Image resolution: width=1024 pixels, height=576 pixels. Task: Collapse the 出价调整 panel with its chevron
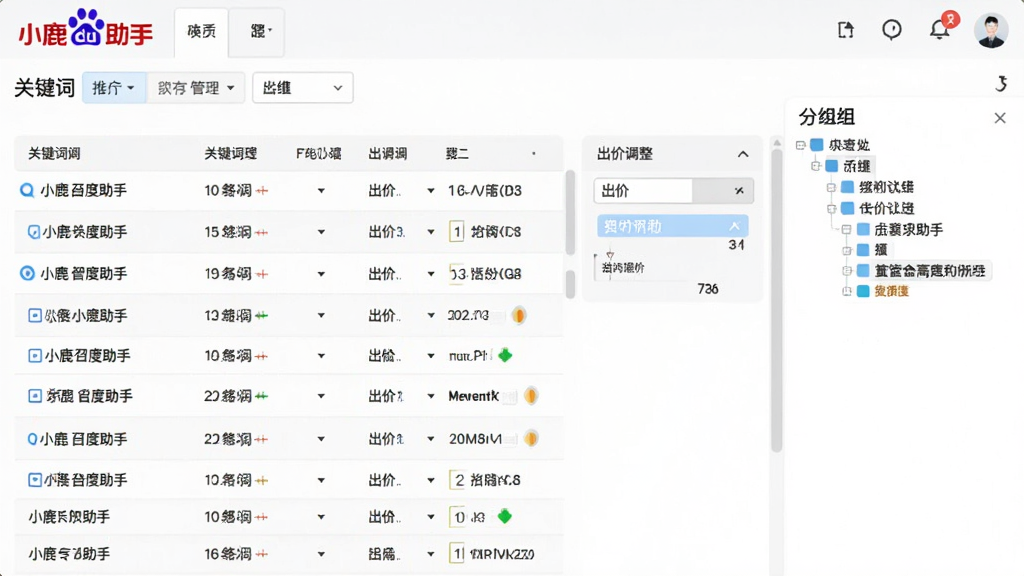click(743, 154)
